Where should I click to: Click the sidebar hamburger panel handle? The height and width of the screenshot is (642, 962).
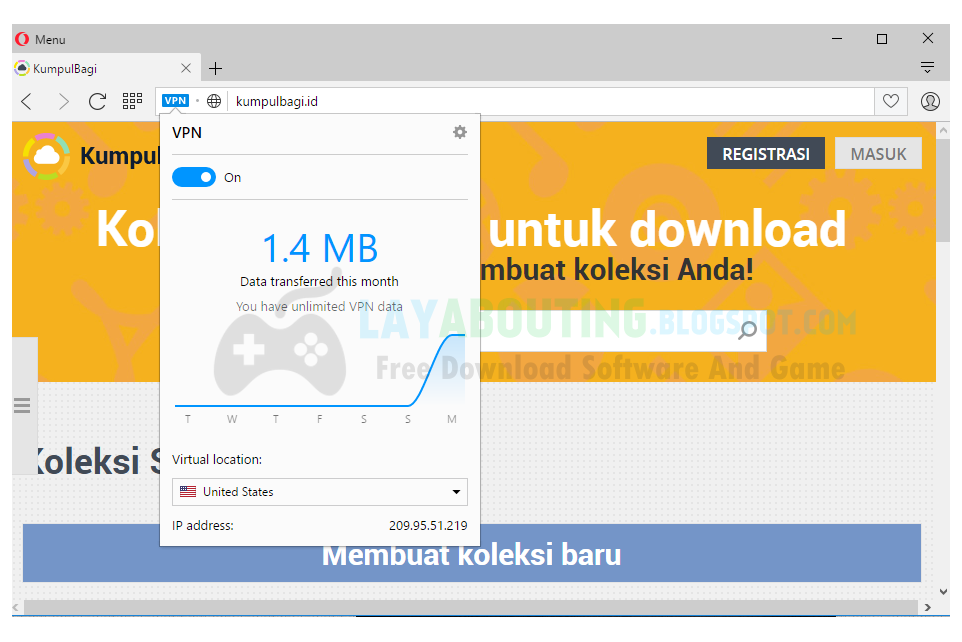(x=22, y=406)
